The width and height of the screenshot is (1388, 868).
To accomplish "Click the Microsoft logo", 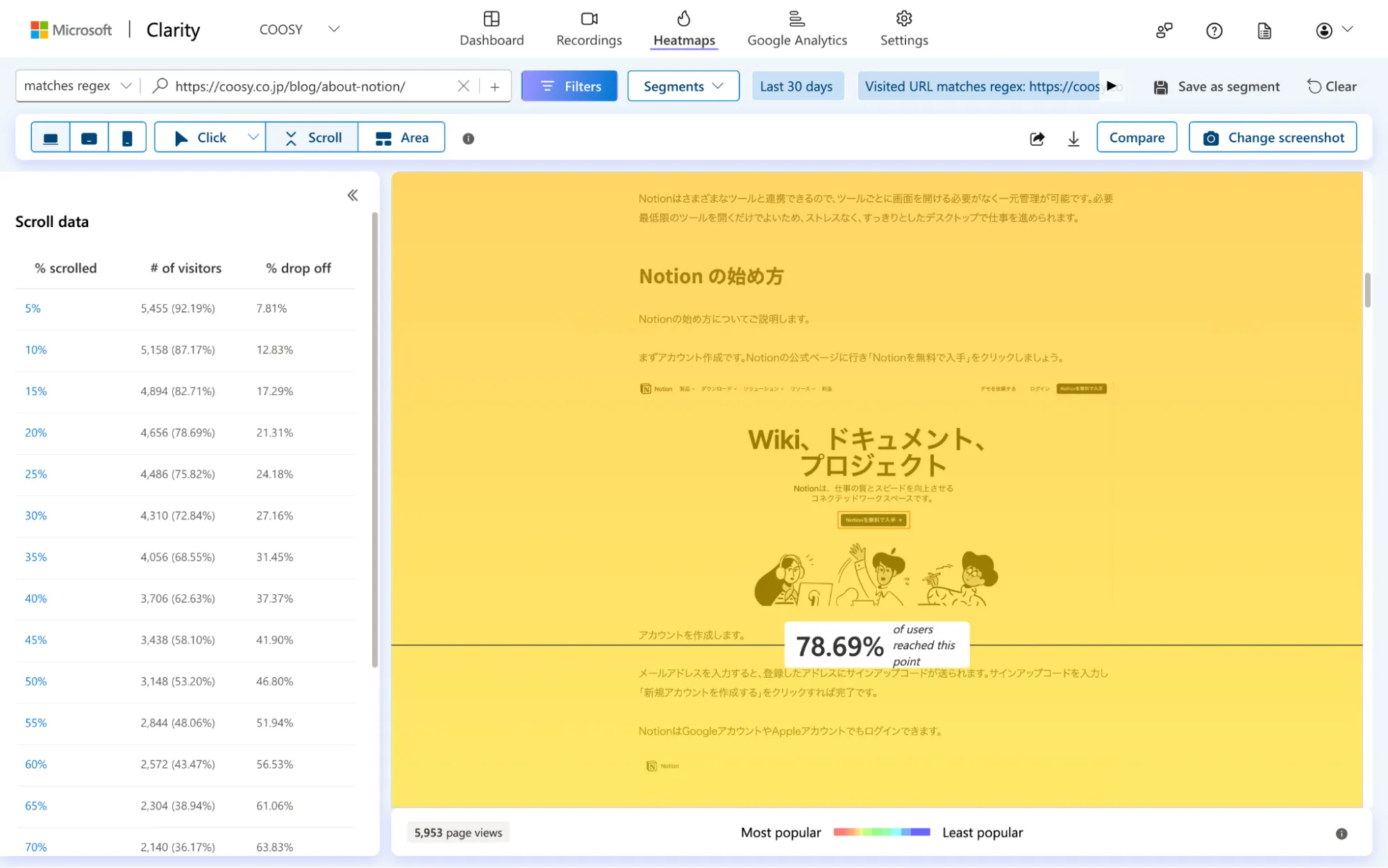I will click(71, 30).
